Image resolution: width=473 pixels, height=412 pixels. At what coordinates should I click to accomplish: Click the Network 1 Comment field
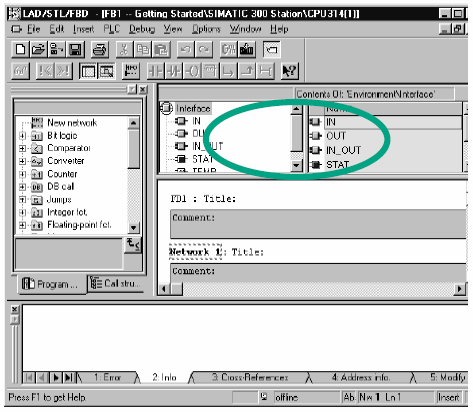(x=318, y=273)
